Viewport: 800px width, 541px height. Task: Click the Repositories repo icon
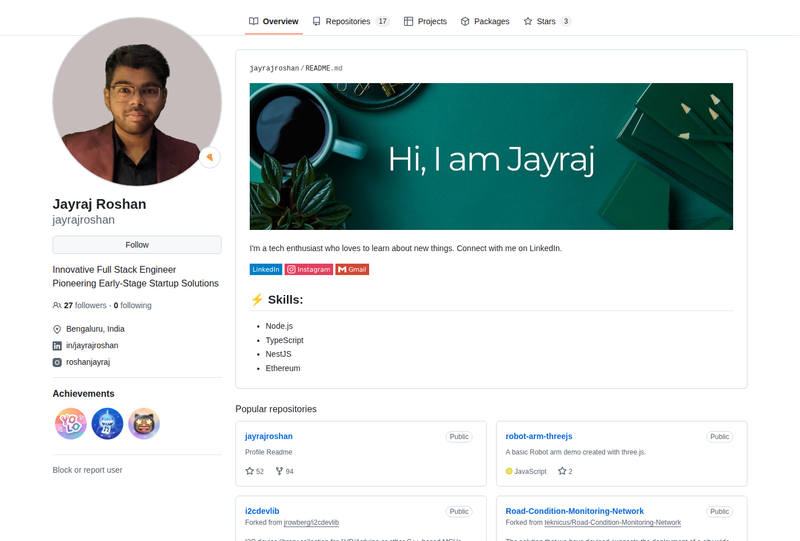pos(317,21)
